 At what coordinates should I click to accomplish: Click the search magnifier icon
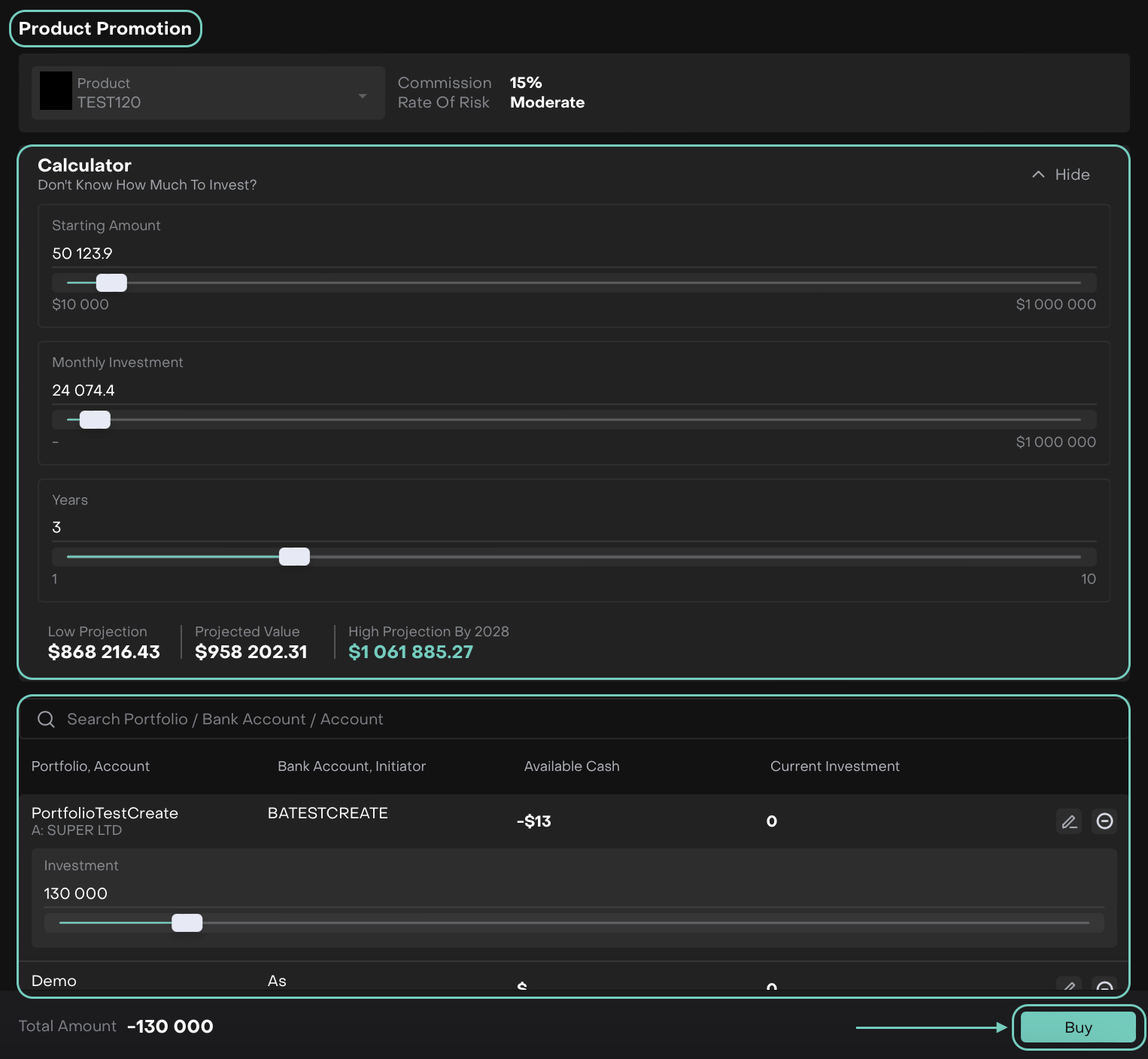tap(46, 720)
